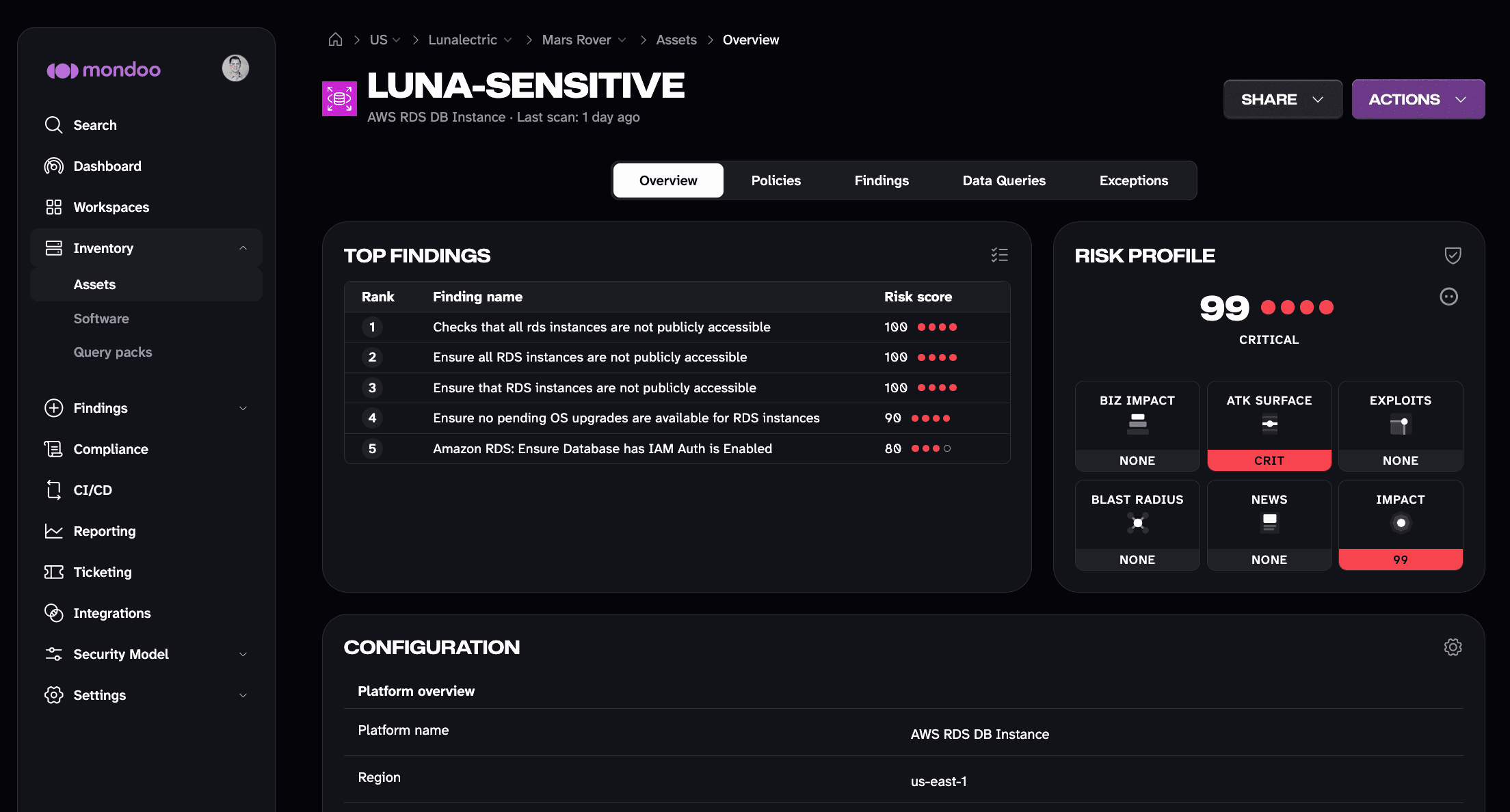Screen dimensions: 1510x812
Task: Click the Top Findings checklist icon
Action: tap(999, 255)
